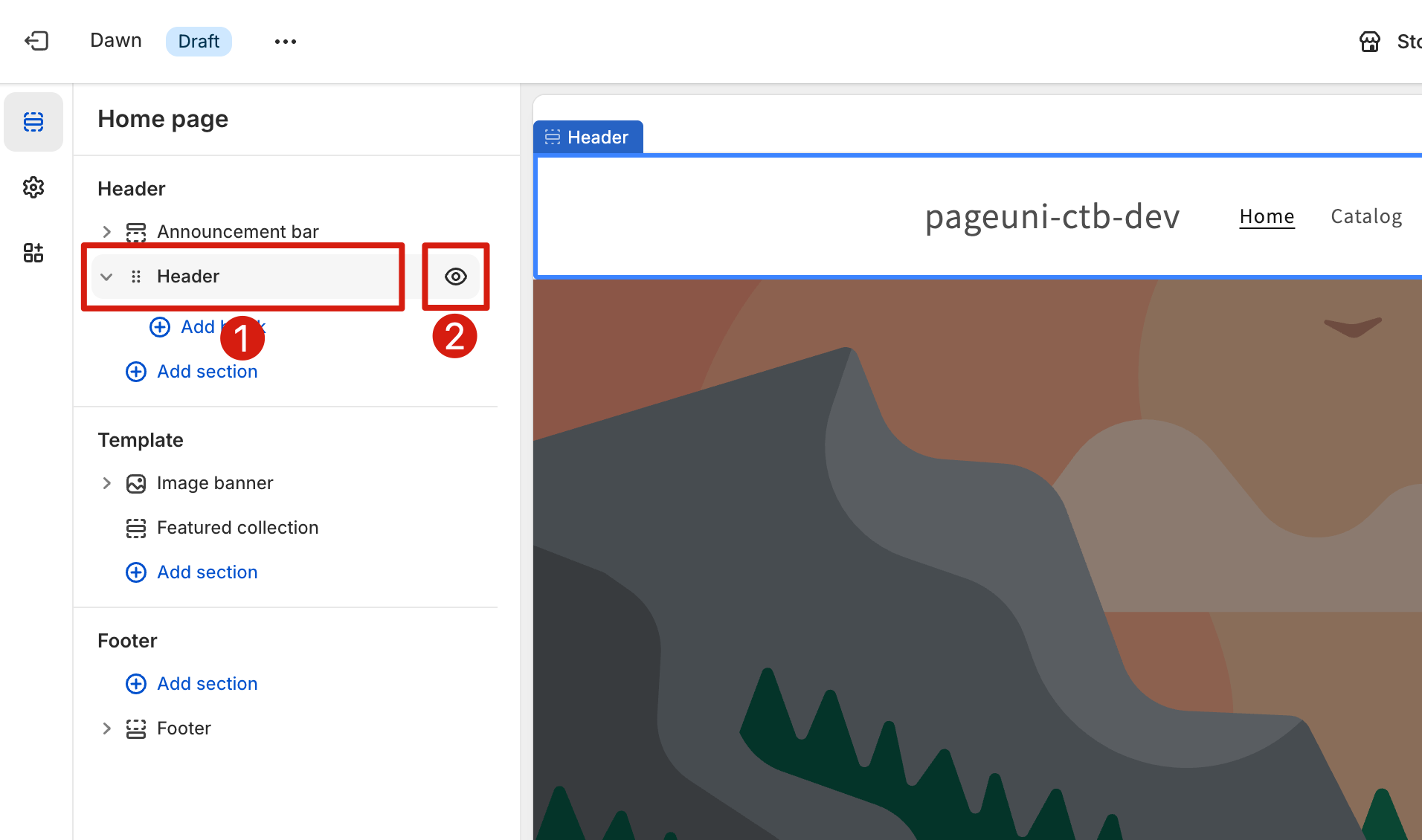Click the pageuni-ctb-dev store title in preview

point(1052,216)
